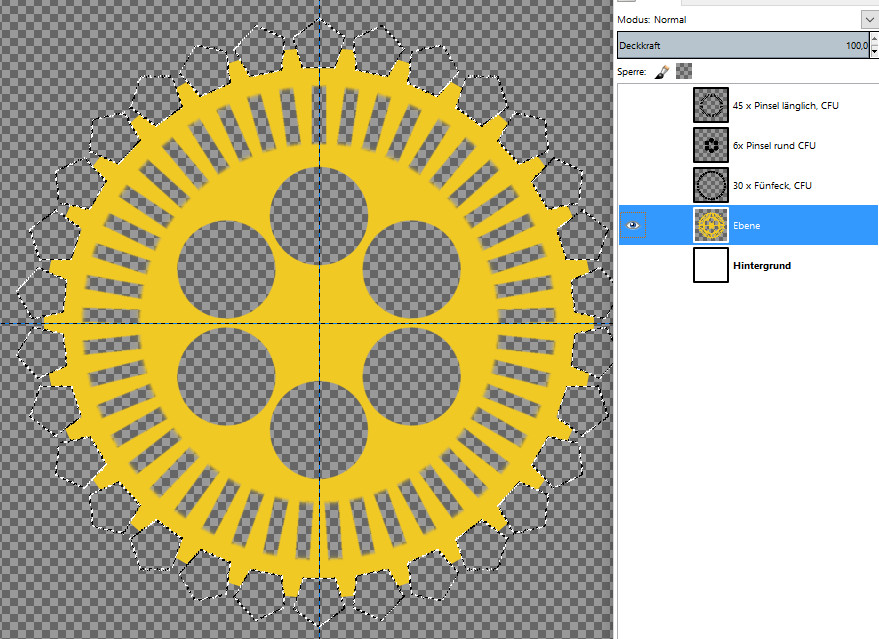Click thumbnail of 30 x Fünfeck layer
879x639 pixels.
(x=711, y=185)
